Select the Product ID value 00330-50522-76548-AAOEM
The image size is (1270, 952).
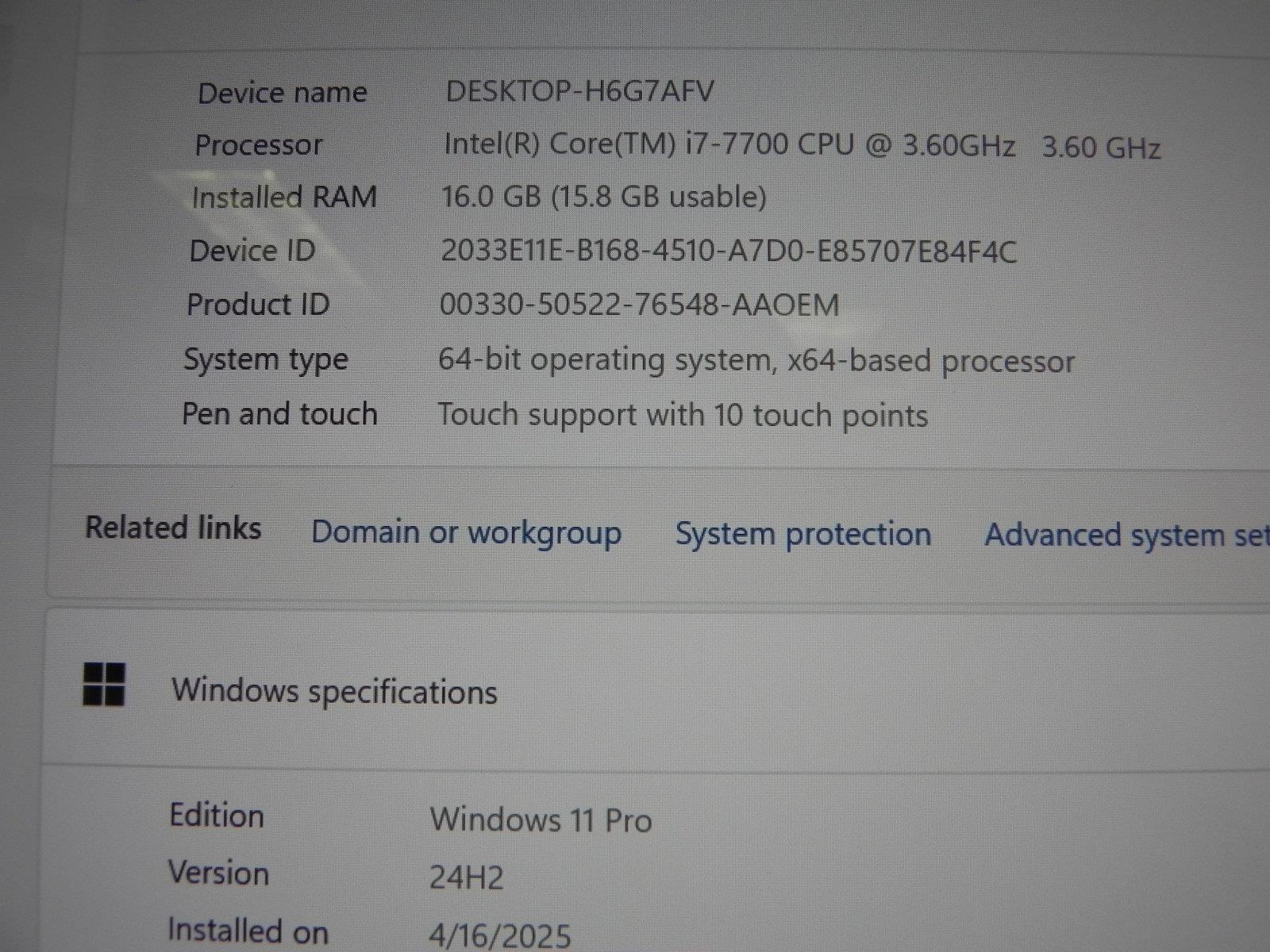coord(639,305)
